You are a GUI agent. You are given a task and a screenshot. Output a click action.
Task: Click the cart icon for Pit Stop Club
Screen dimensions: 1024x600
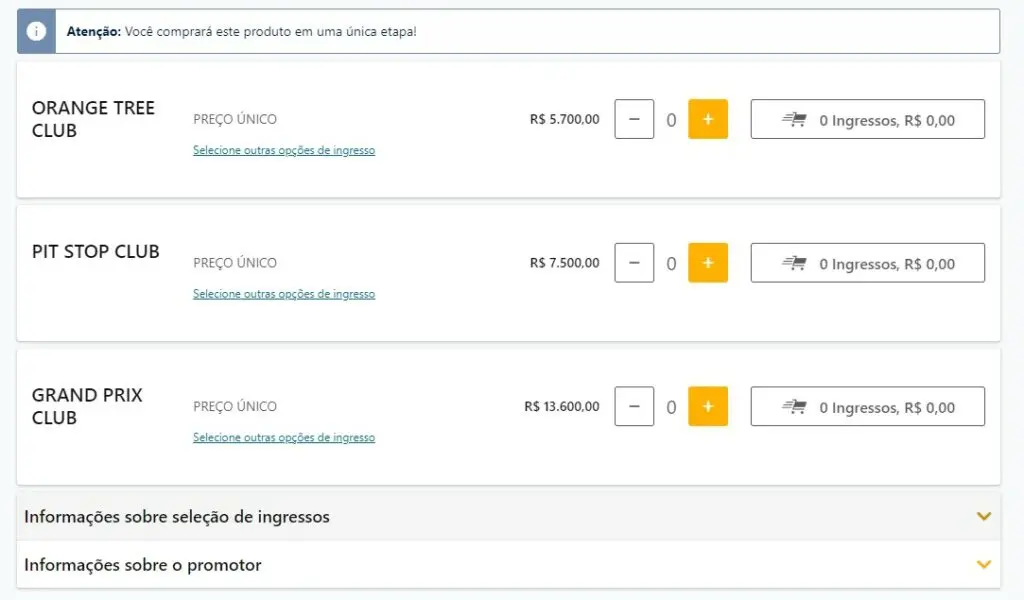tap(795, 263)
